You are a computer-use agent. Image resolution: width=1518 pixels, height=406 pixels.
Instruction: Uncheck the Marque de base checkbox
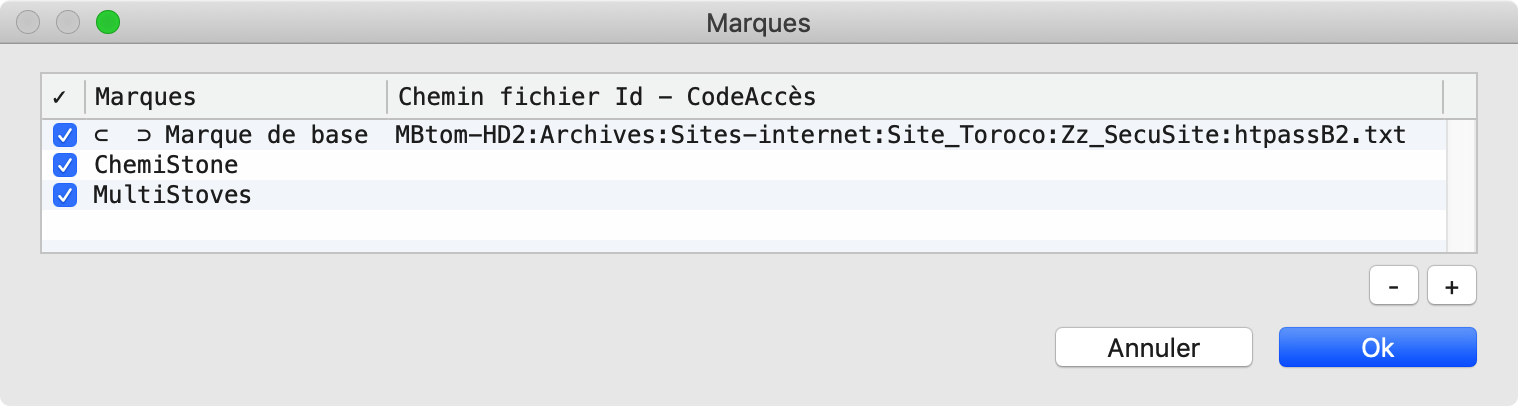click(65, 135)
